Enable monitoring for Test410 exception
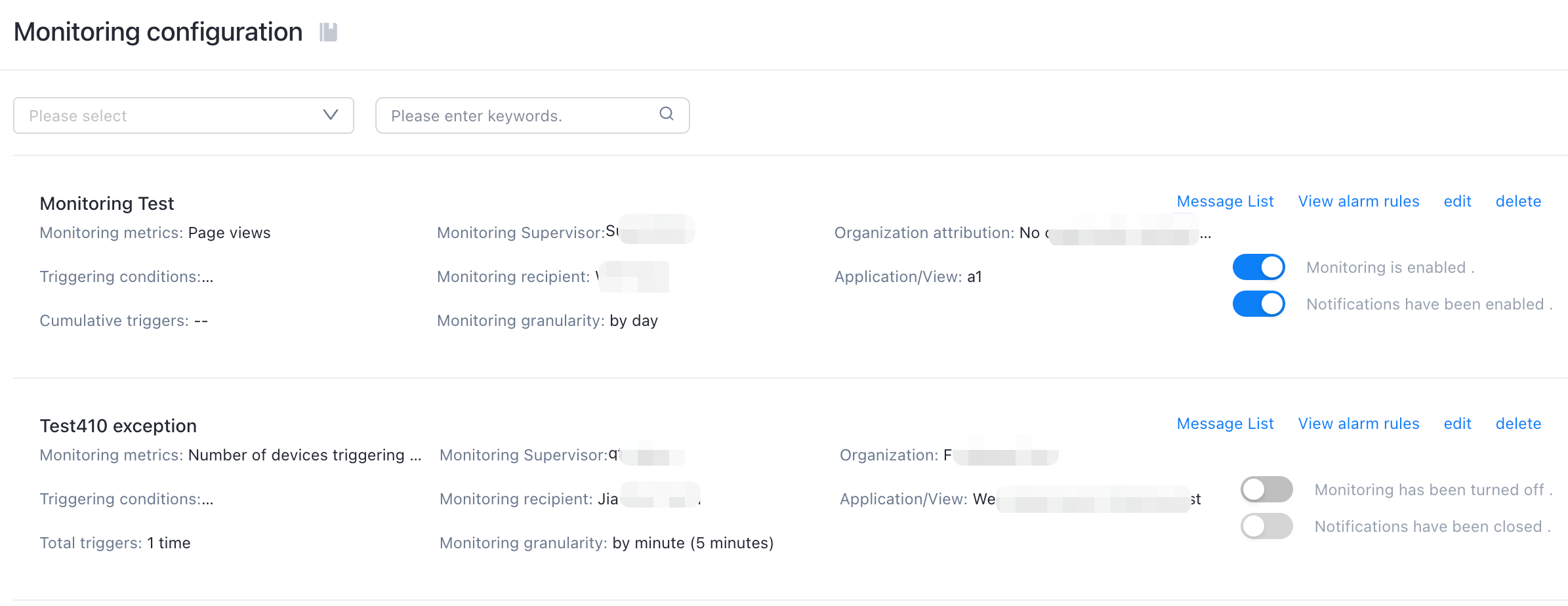 (x=1266, y=489)
